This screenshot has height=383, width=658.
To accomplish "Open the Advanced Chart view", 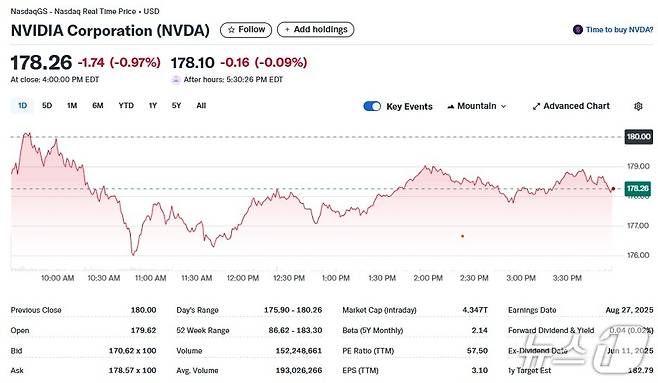I will [x=571, y=106].
